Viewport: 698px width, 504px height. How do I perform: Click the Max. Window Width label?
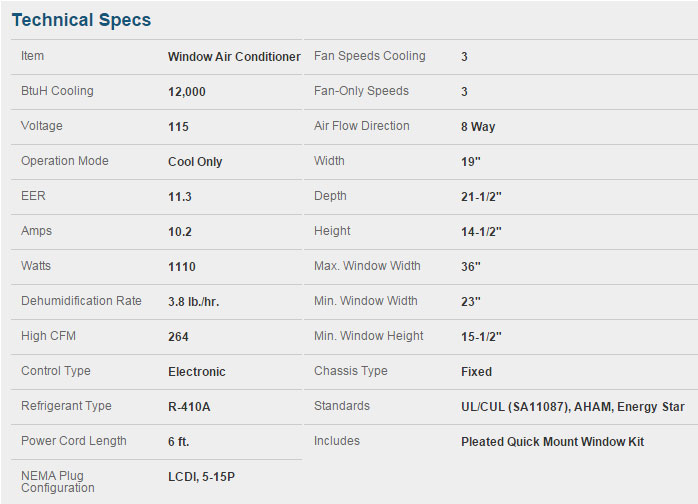[367, 266]
